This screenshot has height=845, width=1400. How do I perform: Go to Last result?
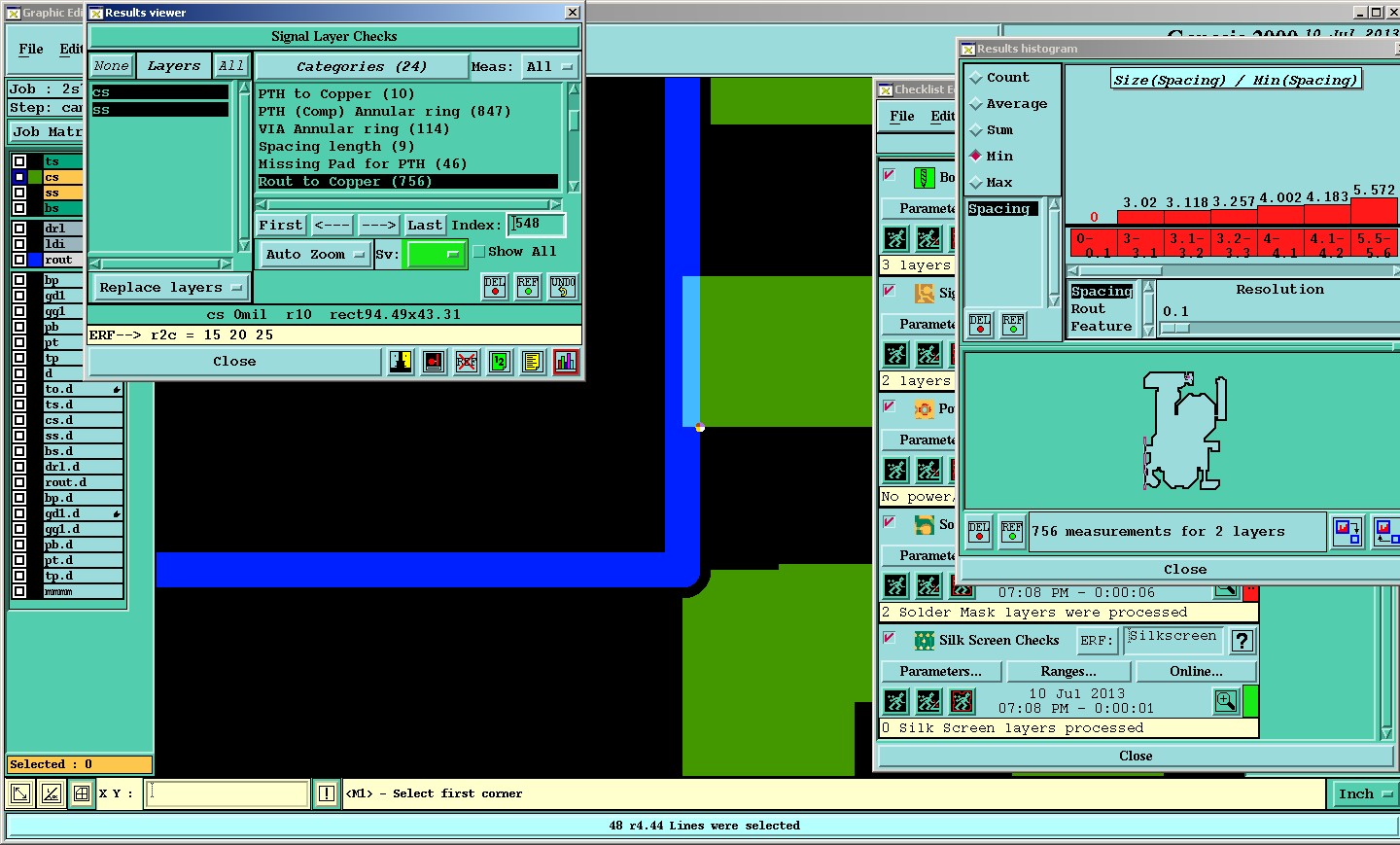425,226
